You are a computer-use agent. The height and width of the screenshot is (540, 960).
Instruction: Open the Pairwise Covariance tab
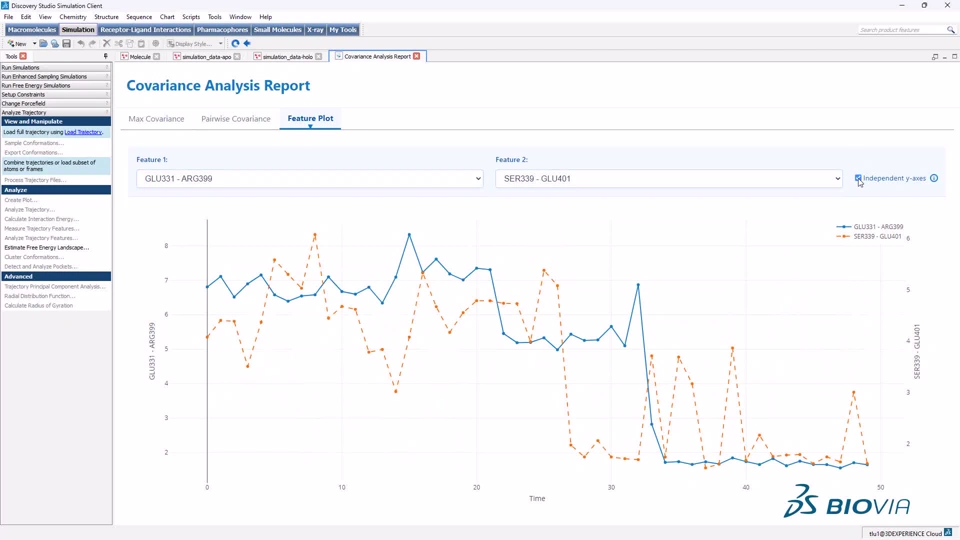[x=236, y=119]
